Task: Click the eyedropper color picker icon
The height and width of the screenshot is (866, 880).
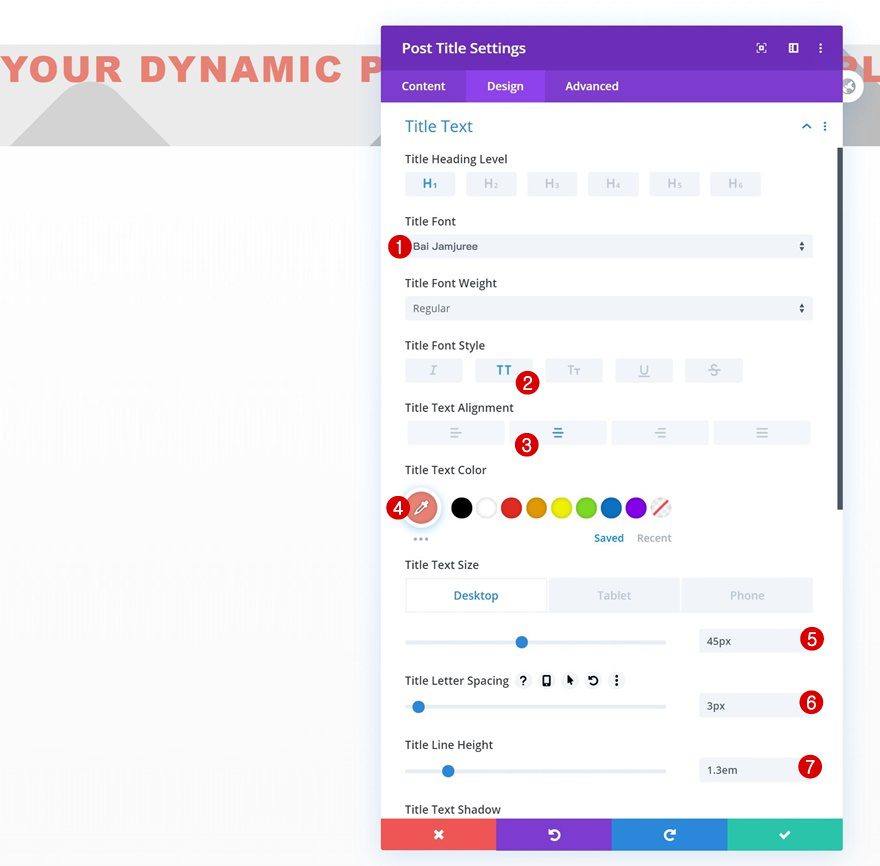Action: pos(421,508)
